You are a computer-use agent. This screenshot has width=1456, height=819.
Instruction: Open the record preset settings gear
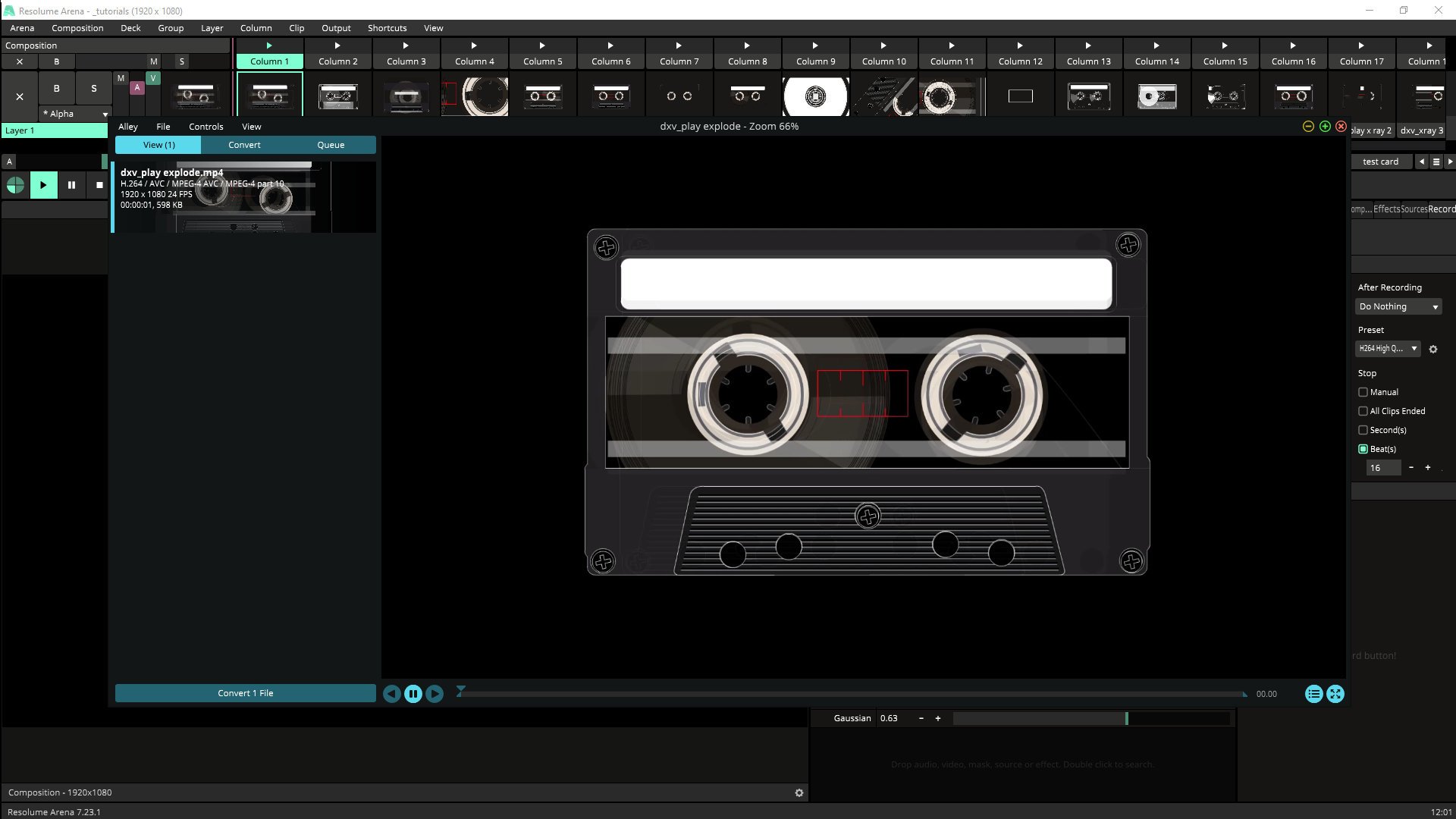click(1433, 350)
